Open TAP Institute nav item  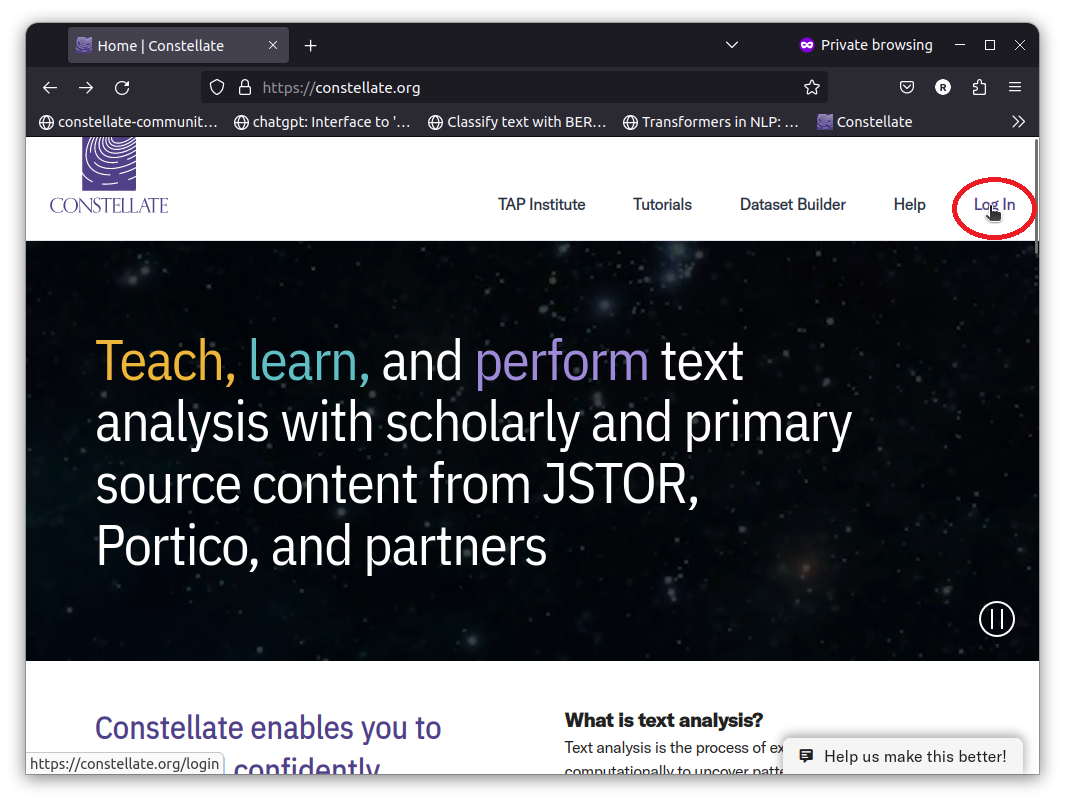(541, 204)
